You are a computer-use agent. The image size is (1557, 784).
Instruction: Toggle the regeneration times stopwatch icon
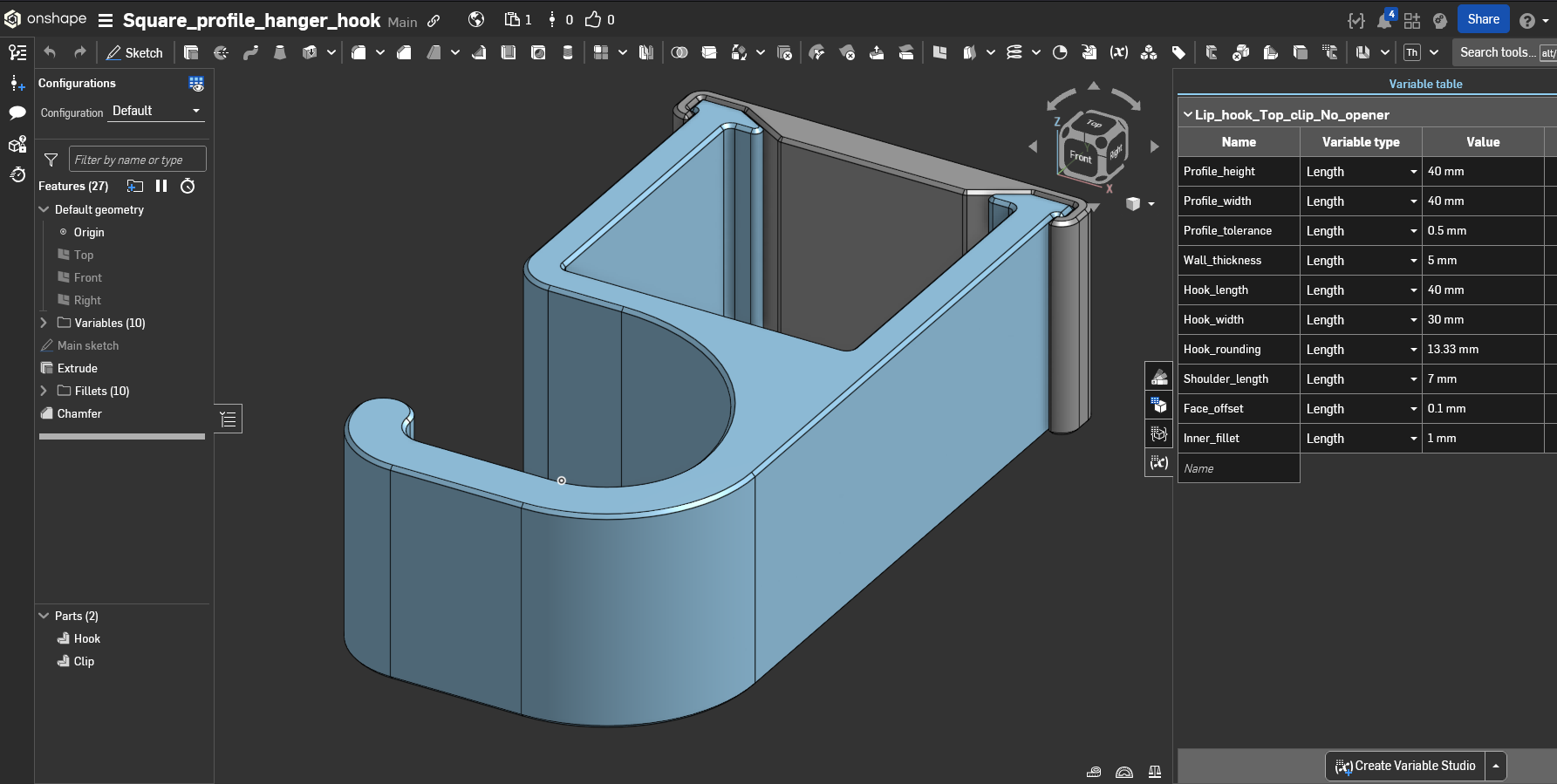[x=188, y=186]
